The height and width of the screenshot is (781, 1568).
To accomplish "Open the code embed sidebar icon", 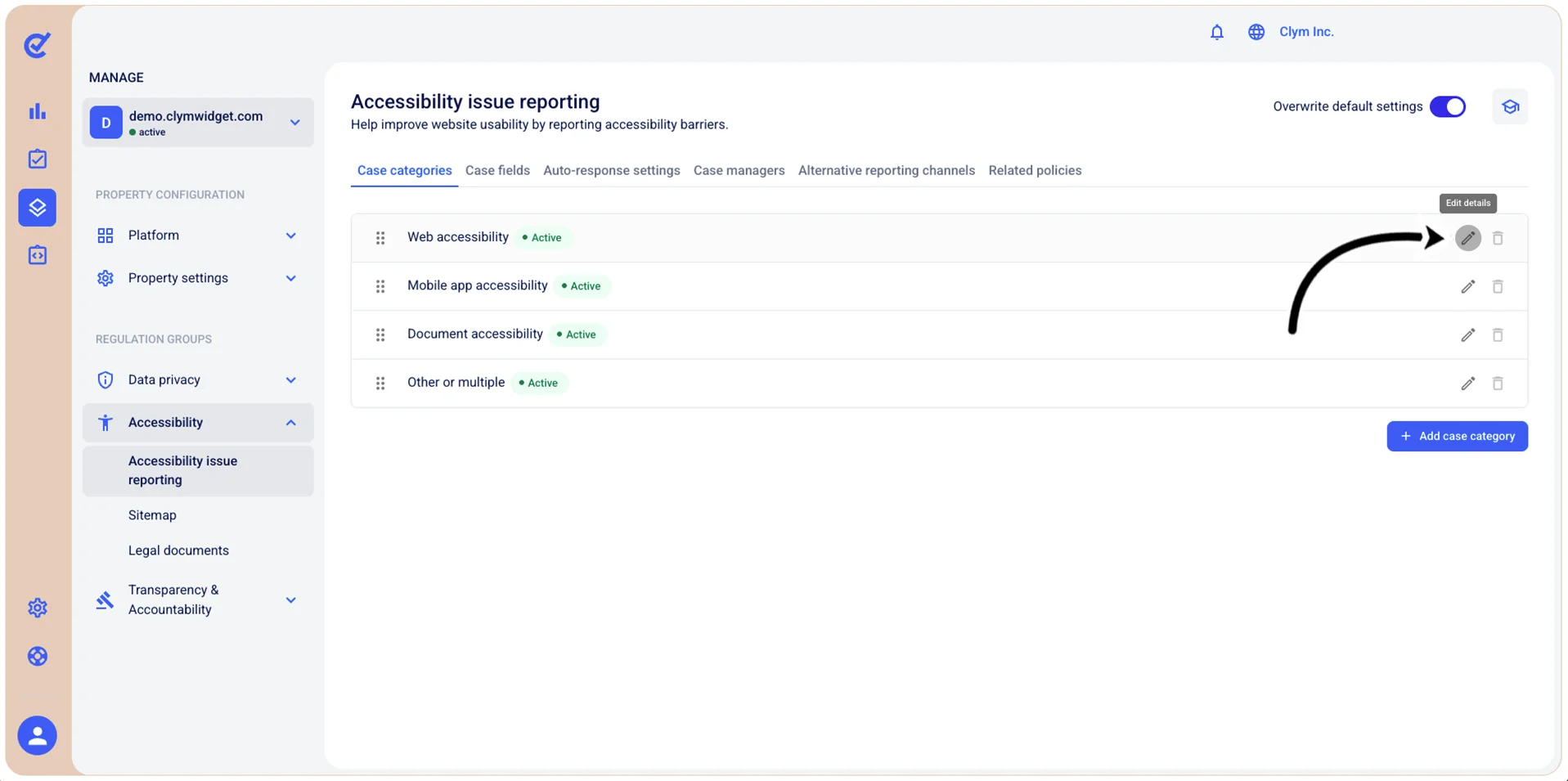I will click(38, 255).
